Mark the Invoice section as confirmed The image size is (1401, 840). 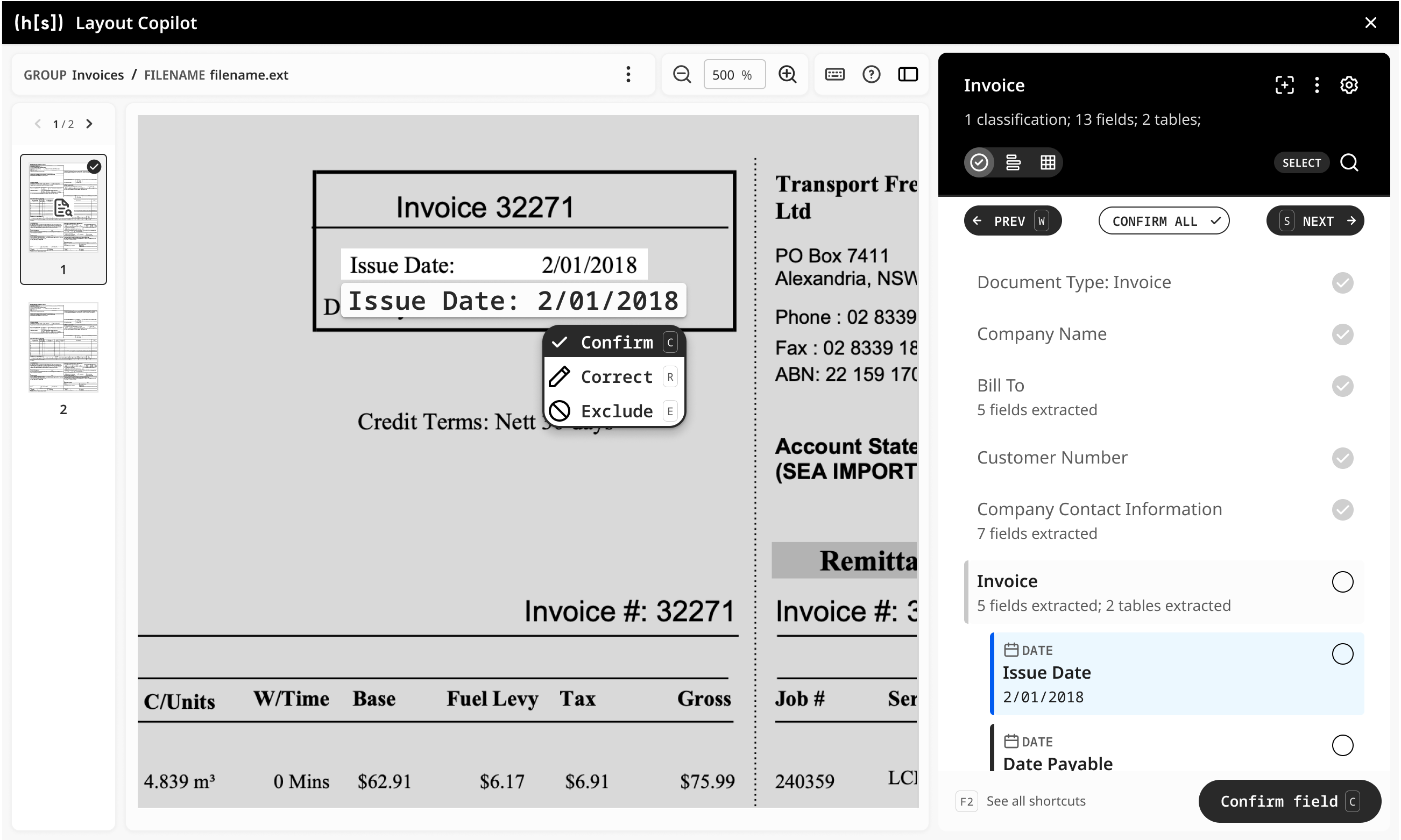1342,582
